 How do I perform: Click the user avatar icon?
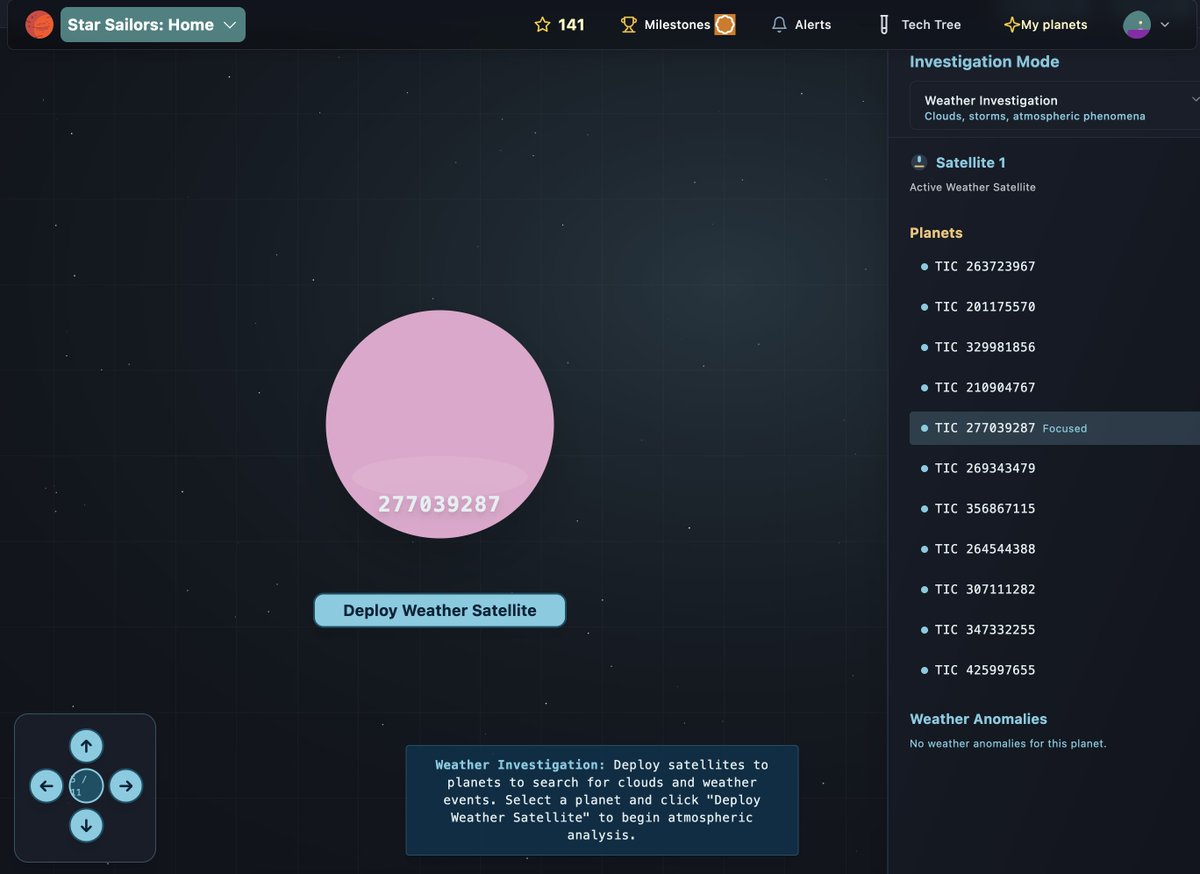(1137, 24)
